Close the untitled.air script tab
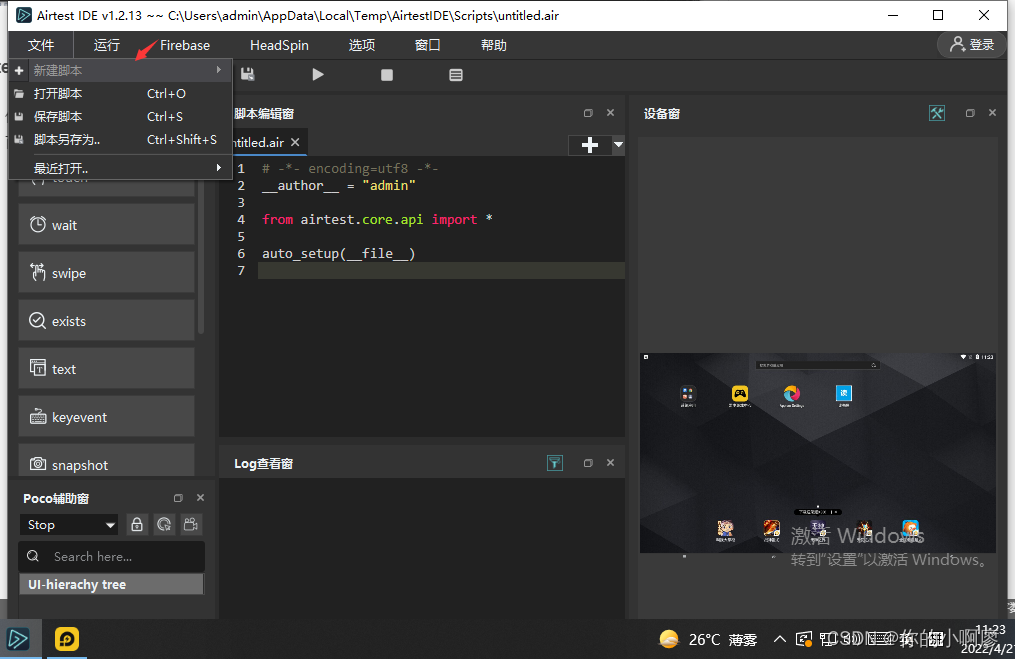 pyautogui.click(x=295, y=142)
